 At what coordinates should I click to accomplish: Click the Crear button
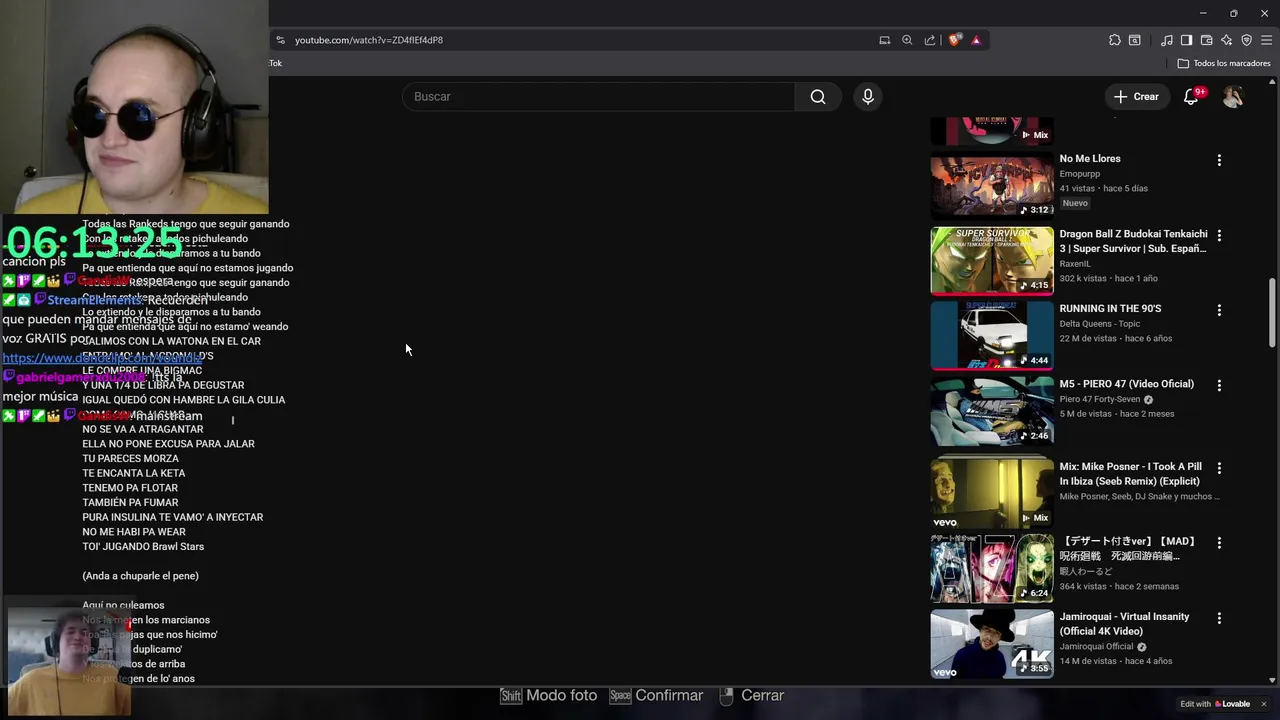point(1136,97)
